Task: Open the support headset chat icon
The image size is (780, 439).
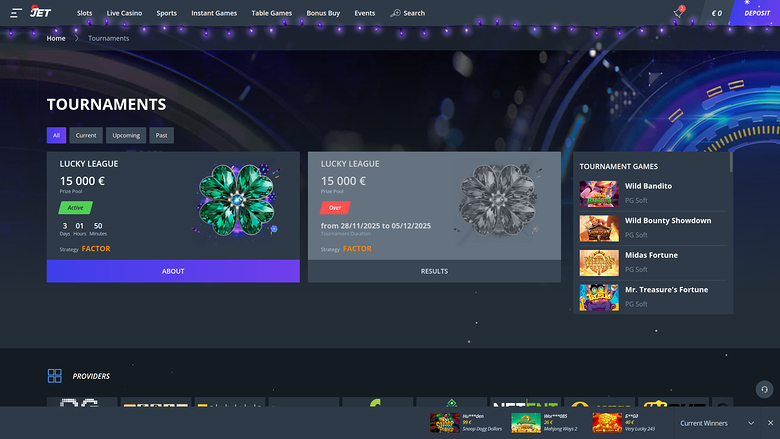Action: point(764,389)
